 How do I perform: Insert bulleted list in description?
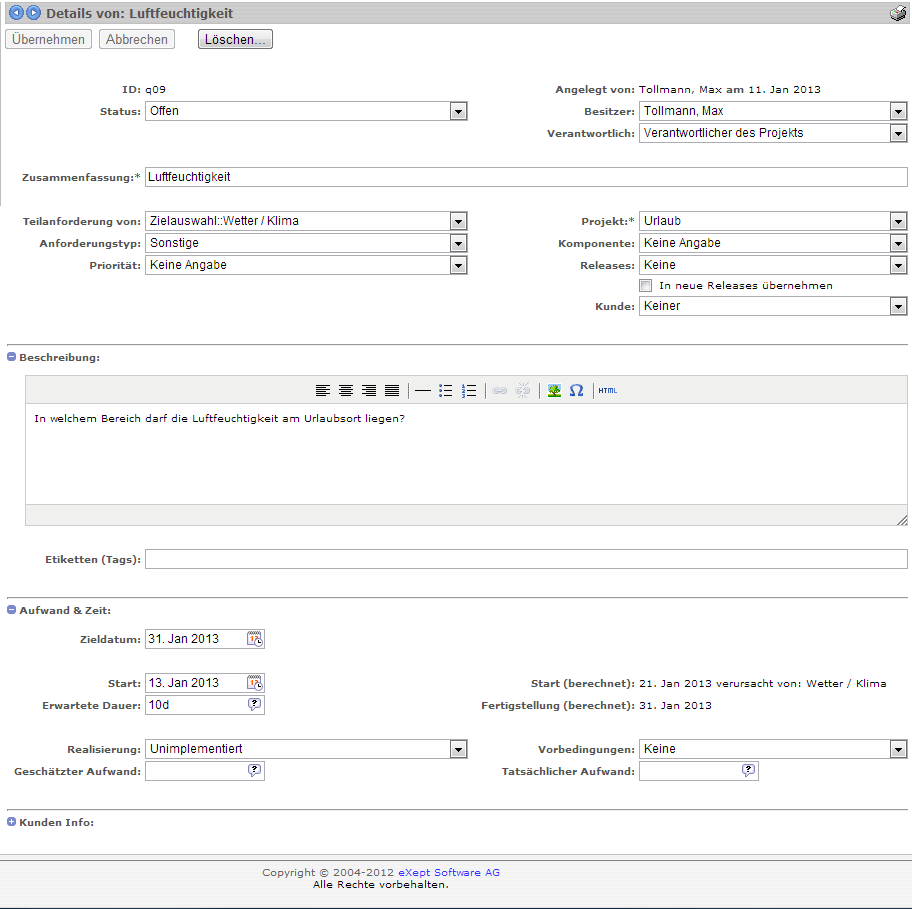446,390
